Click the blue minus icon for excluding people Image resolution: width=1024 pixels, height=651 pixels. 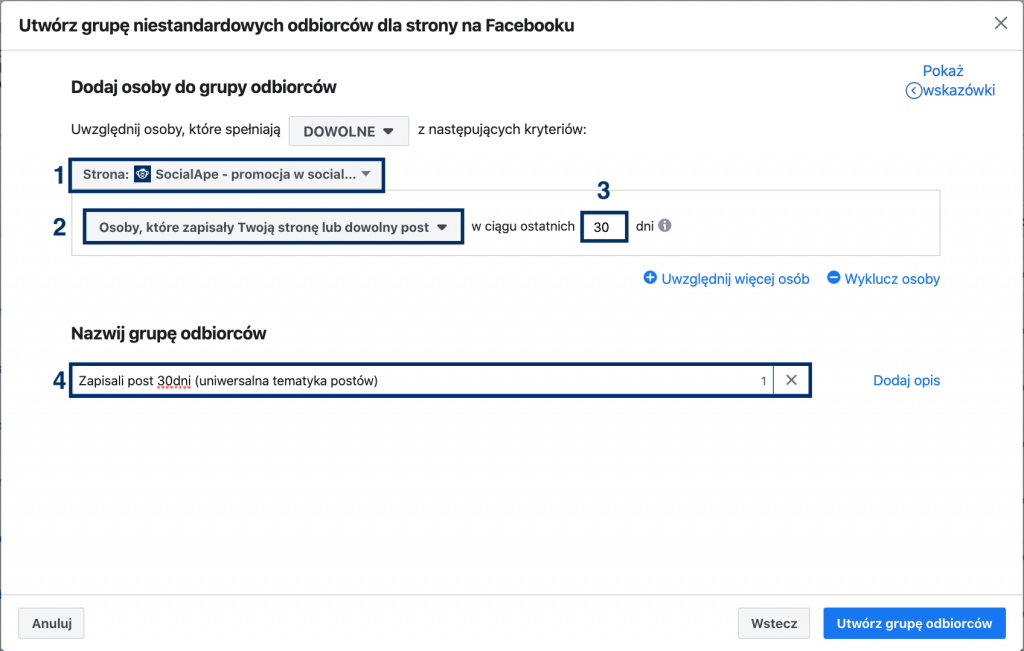[833, 279]
